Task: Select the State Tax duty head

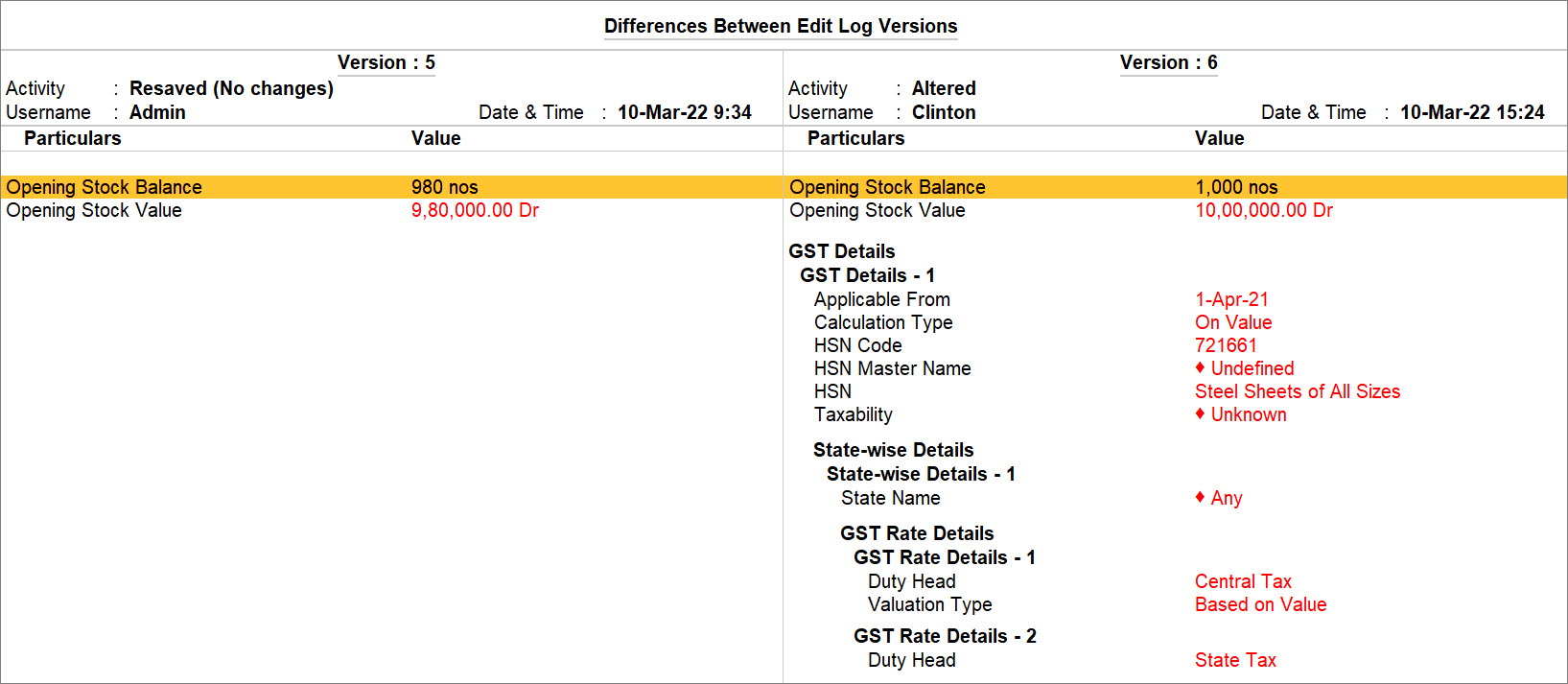Action: 1235,660
